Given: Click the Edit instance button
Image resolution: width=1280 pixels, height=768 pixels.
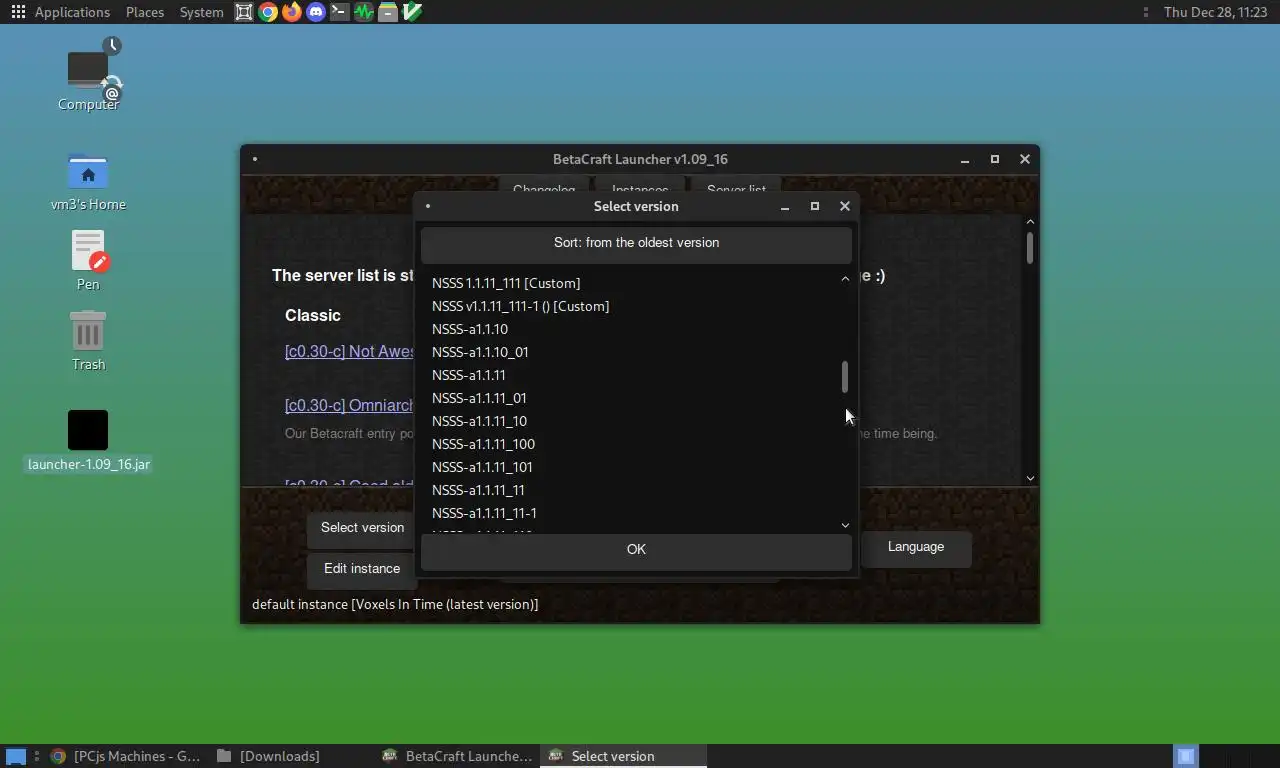Looking at the screenshot, I should point(362,569).
